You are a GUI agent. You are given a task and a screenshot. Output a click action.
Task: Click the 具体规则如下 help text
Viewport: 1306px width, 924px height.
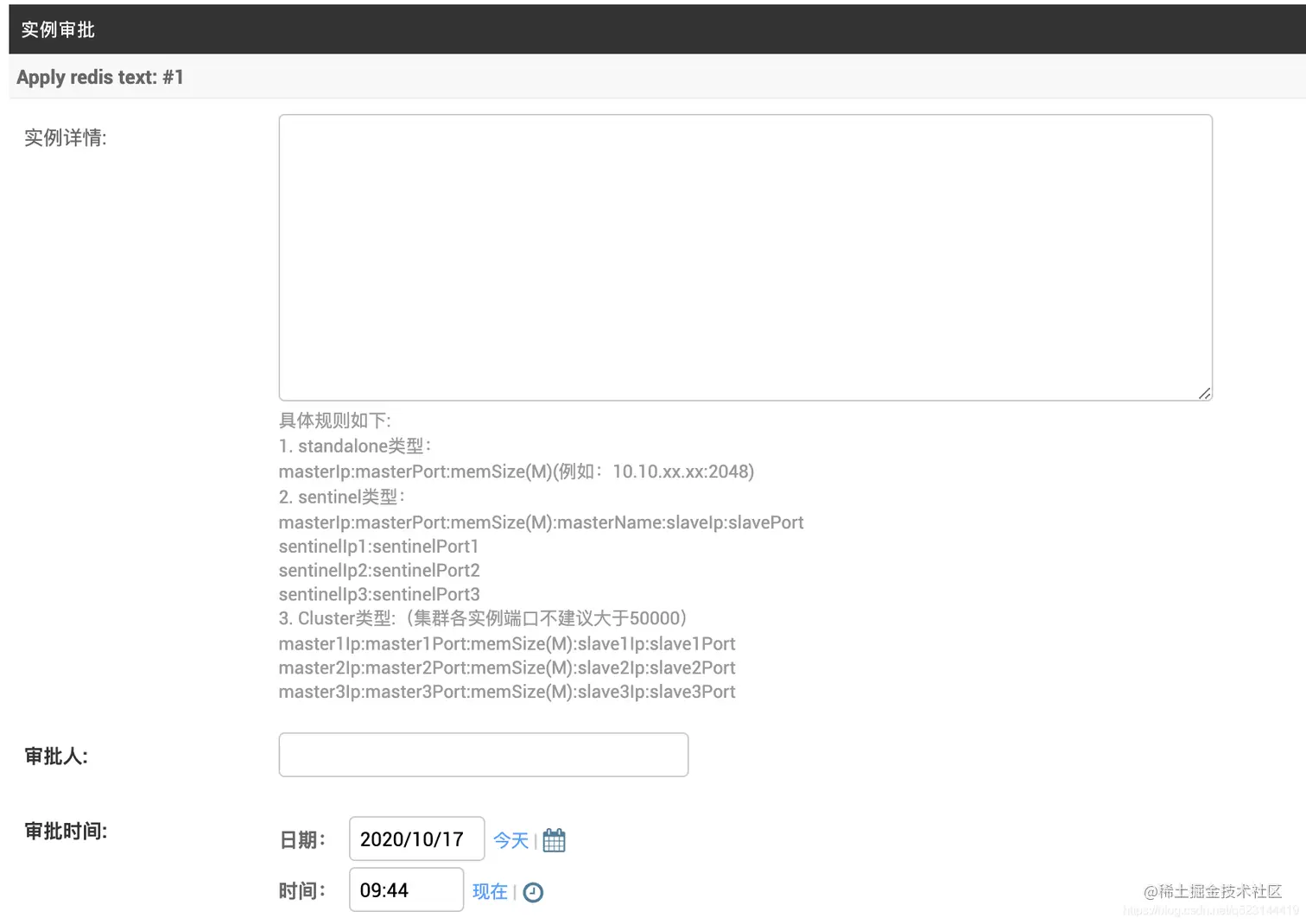coord(335,421)
